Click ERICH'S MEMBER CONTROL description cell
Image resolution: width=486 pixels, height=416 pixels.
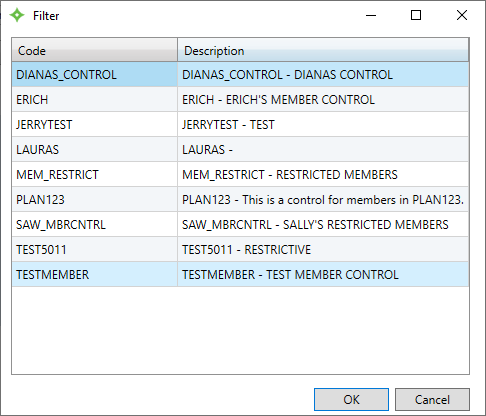(323, 100)
